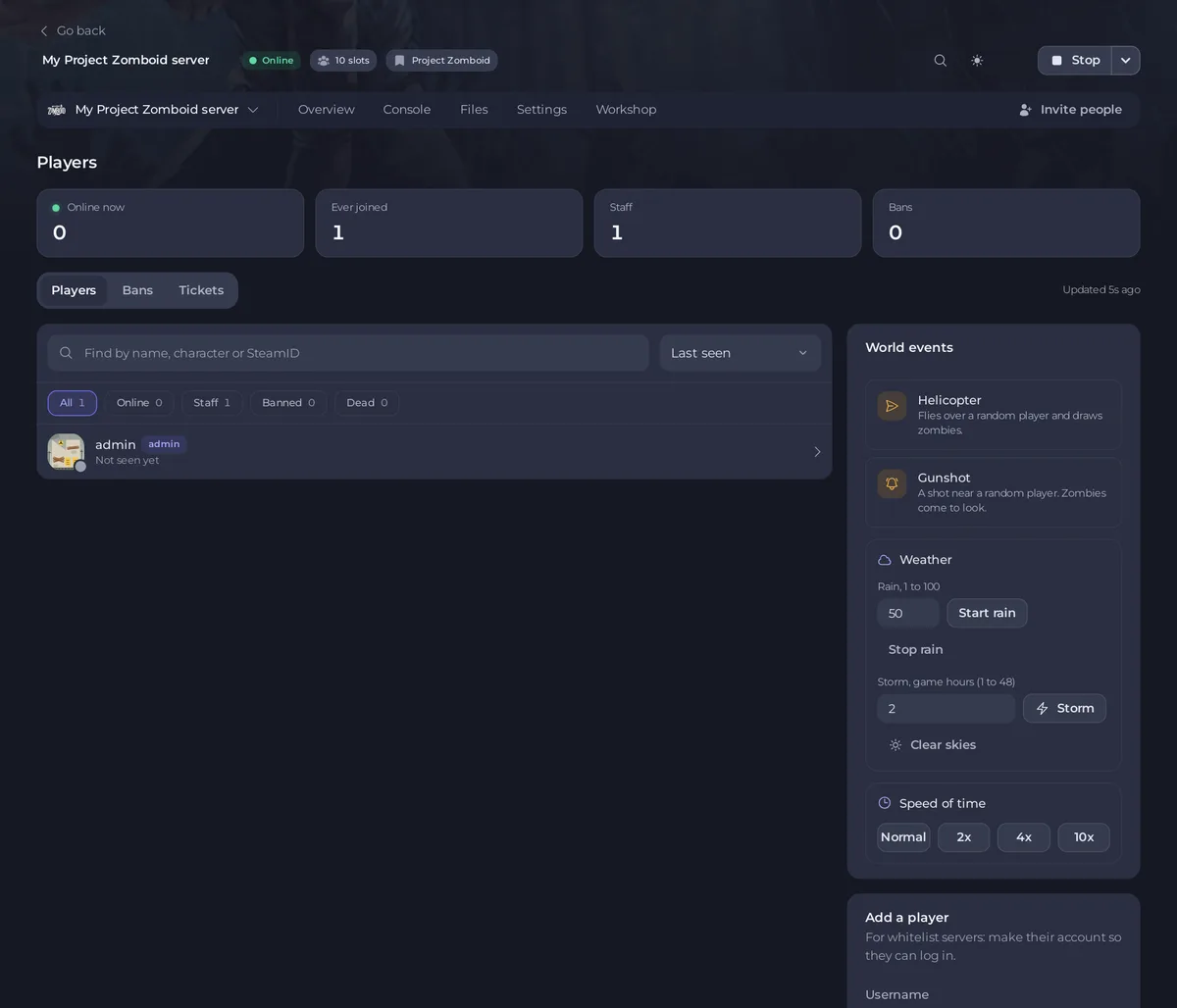Filter players by Online chip
Image resolution: width=1177 pixels, height=1008 pixels.
[139, 403]
